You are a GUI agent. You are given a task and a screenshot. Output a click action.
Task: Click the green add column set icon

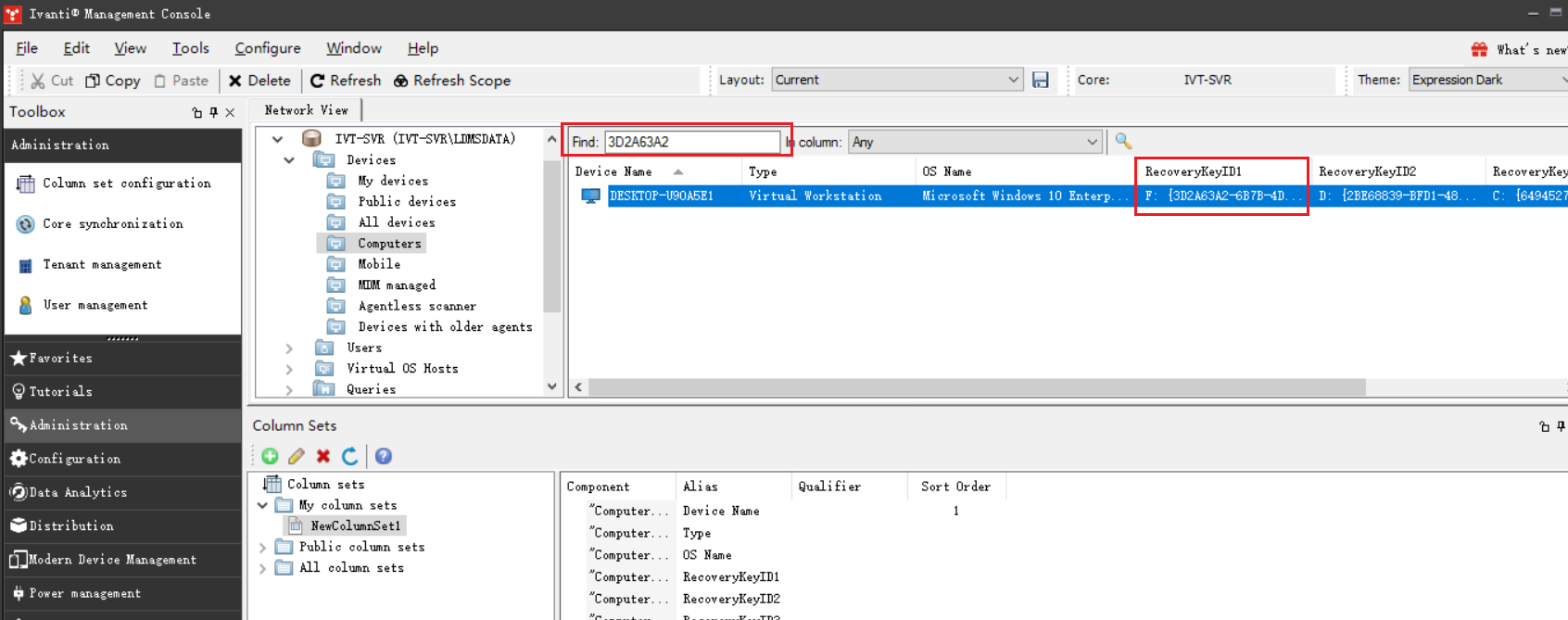270,456
